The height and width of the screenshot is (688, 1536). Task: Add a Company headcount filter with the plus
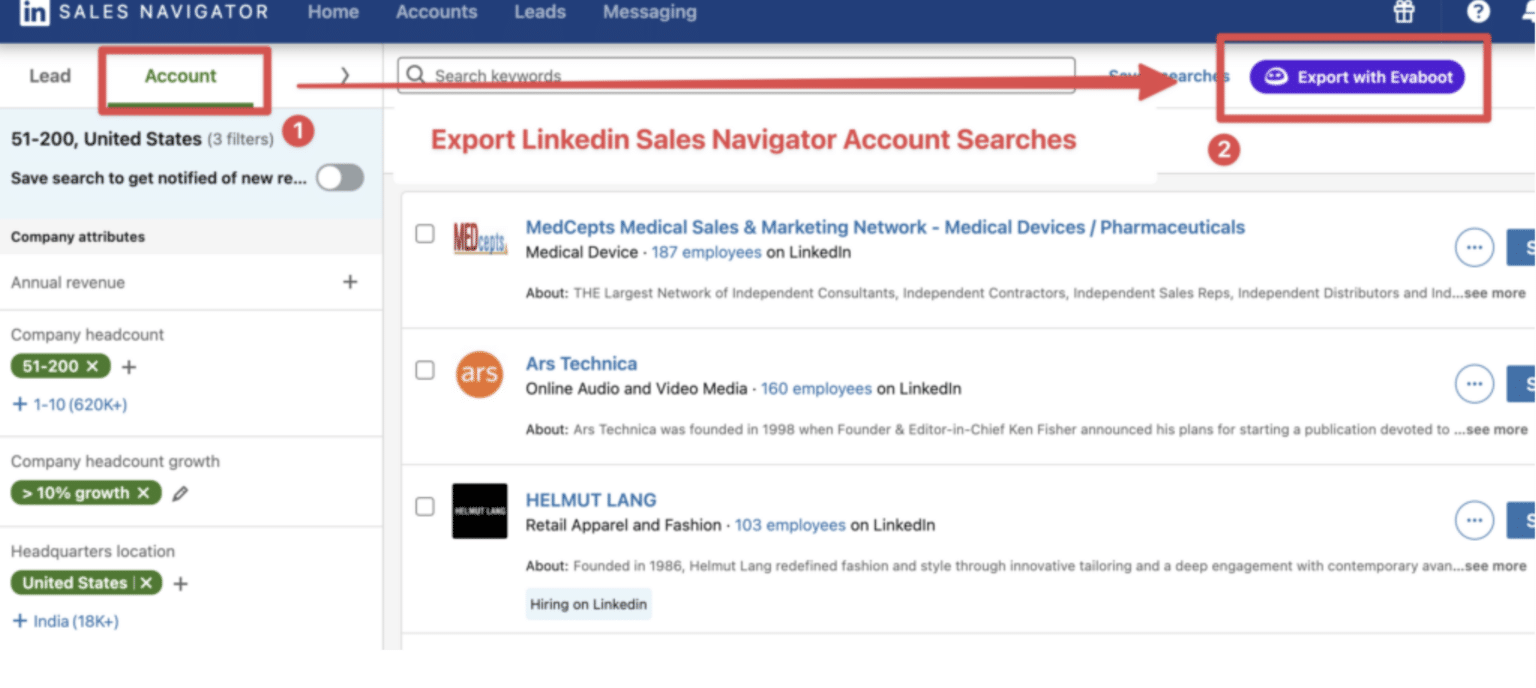(x=129, y=366)
